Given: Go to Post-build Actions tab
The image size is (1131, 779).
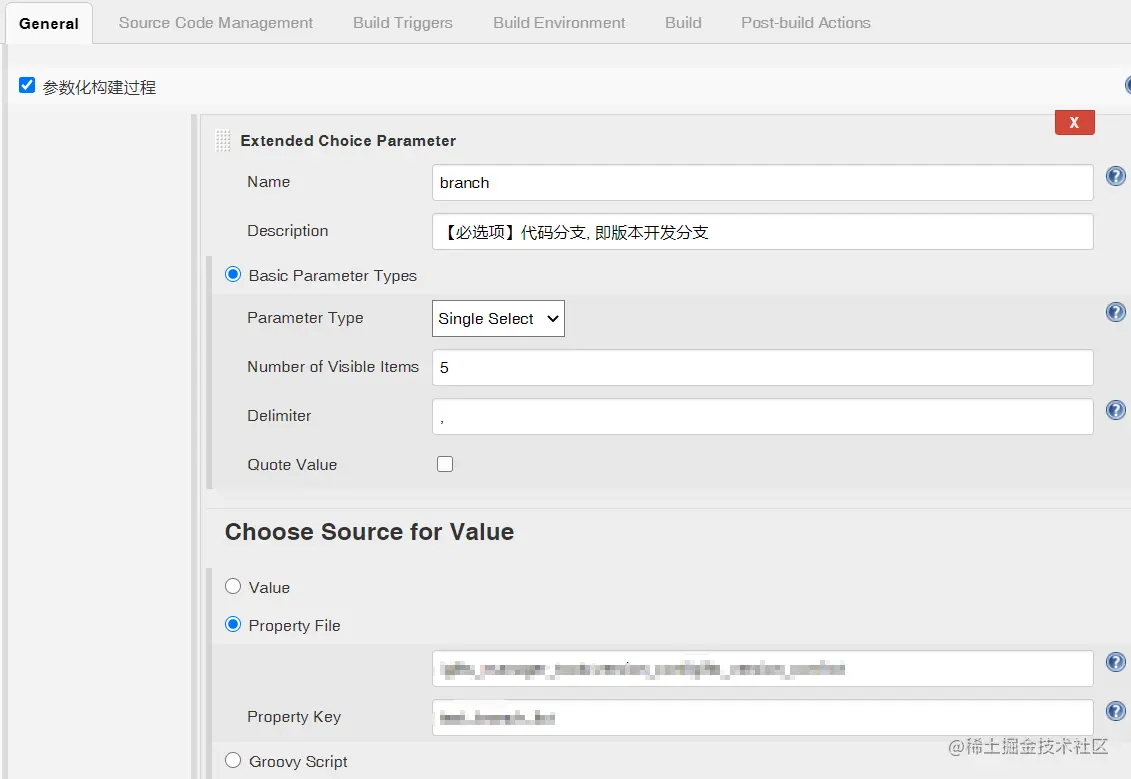Looking at the screenshot, I should coord(805,23).
